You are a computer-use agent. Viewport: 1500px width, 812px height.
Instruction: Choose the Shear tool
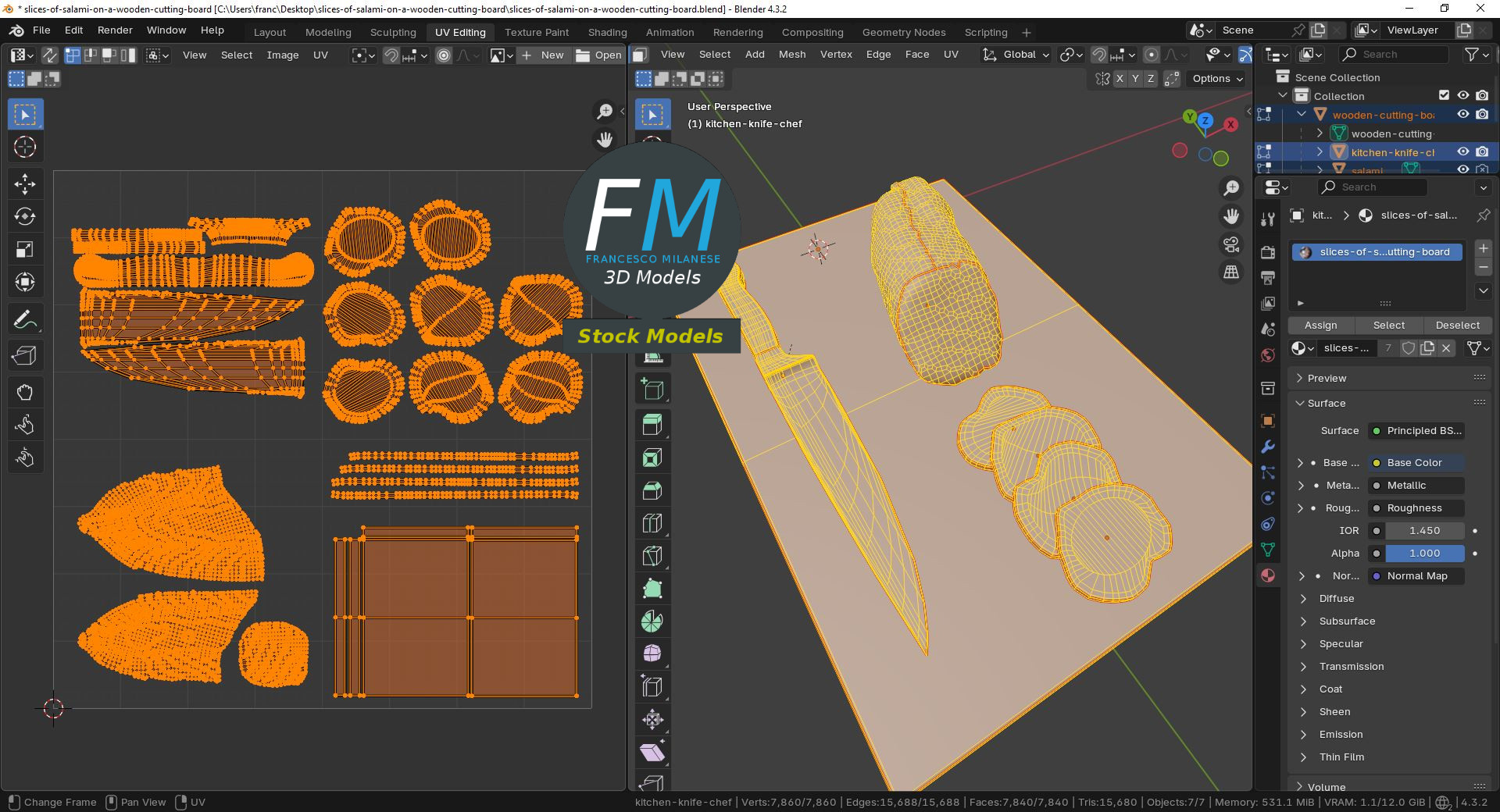tap(652, 753)
